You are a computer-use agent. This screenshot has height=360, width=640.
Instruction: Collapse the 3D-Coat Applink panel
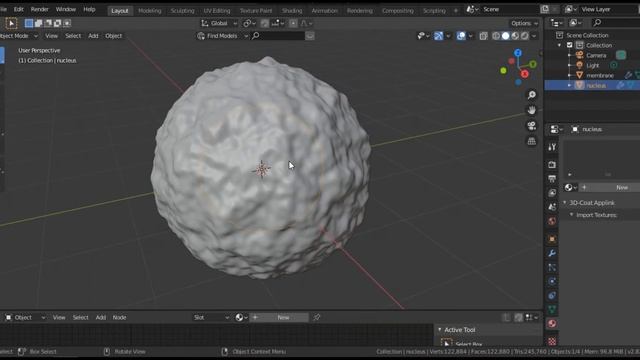pos(565,202)
